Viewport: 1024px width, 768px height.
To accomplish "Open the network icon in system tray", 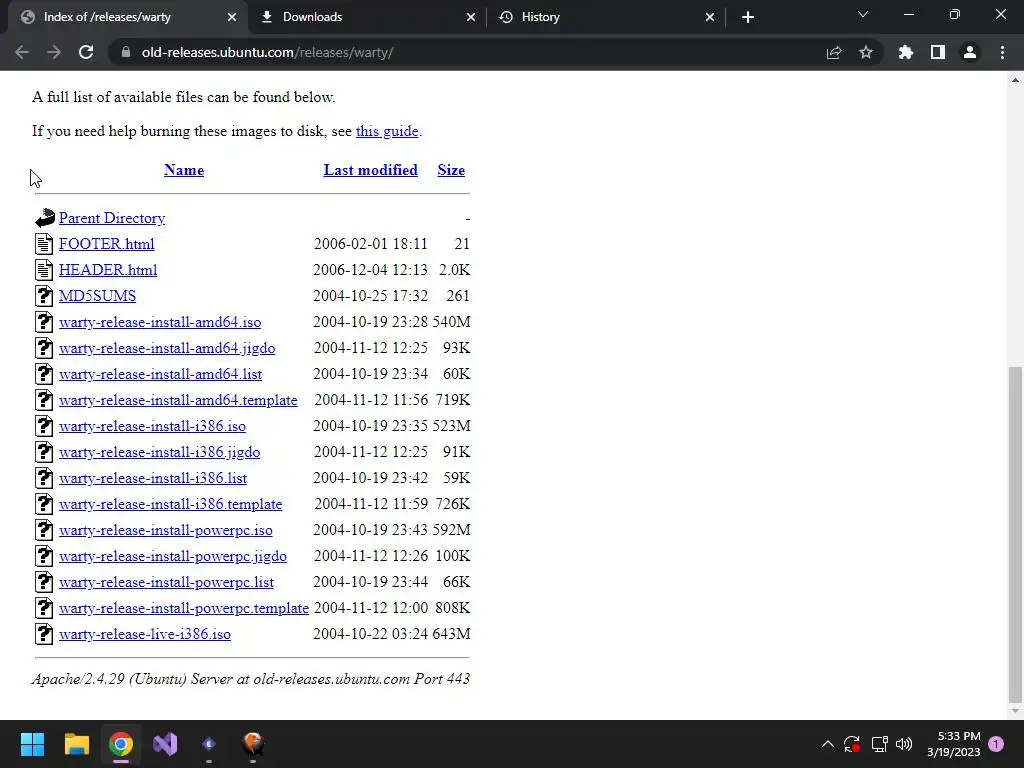I will click(x=879, y=744).
